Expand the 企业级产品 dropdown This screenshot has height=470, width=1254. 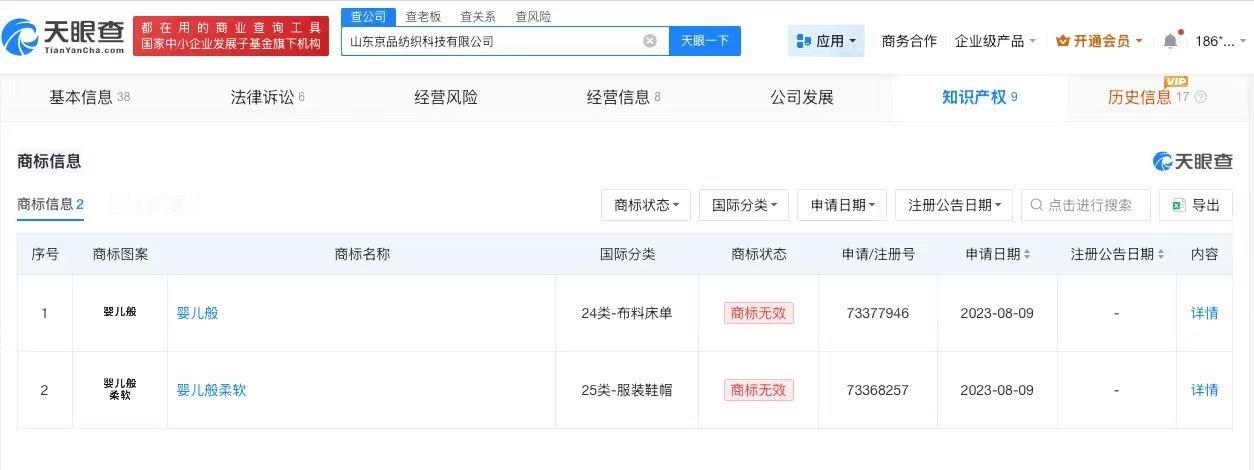pos(995,41)
